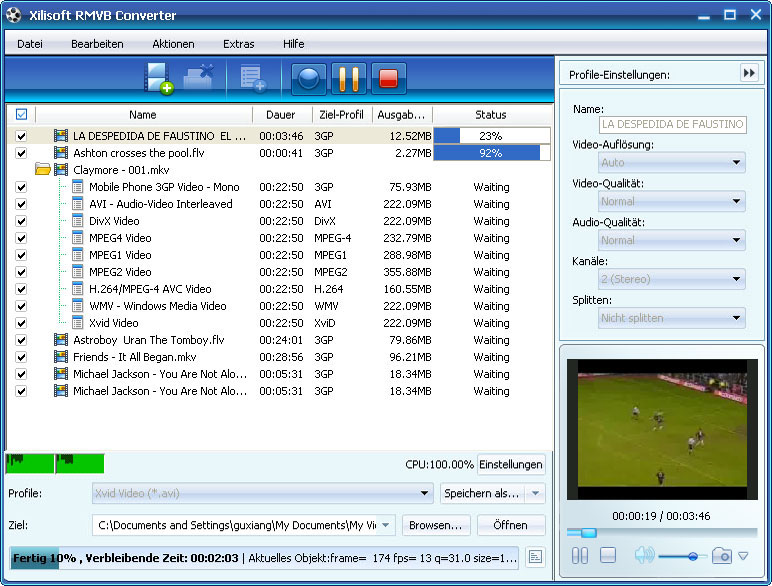Stop conversion with red stop button

(388, 78)
